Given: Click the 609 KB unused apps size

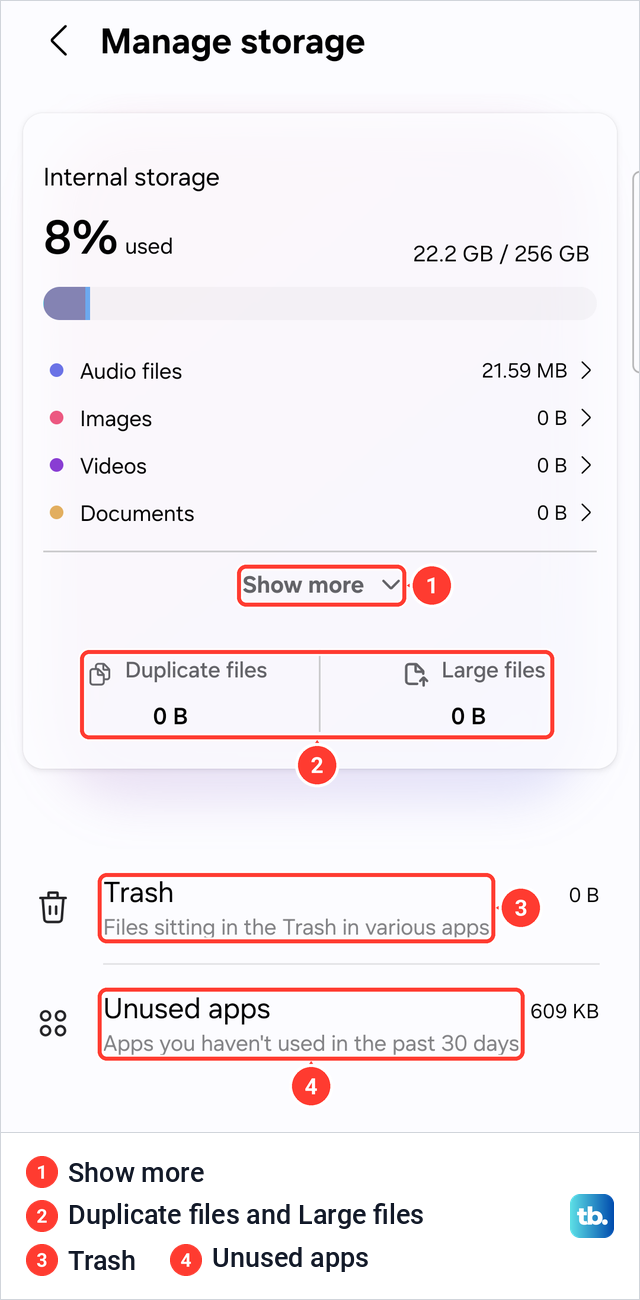Looking at the screenshot, I should coord(565,1011).
